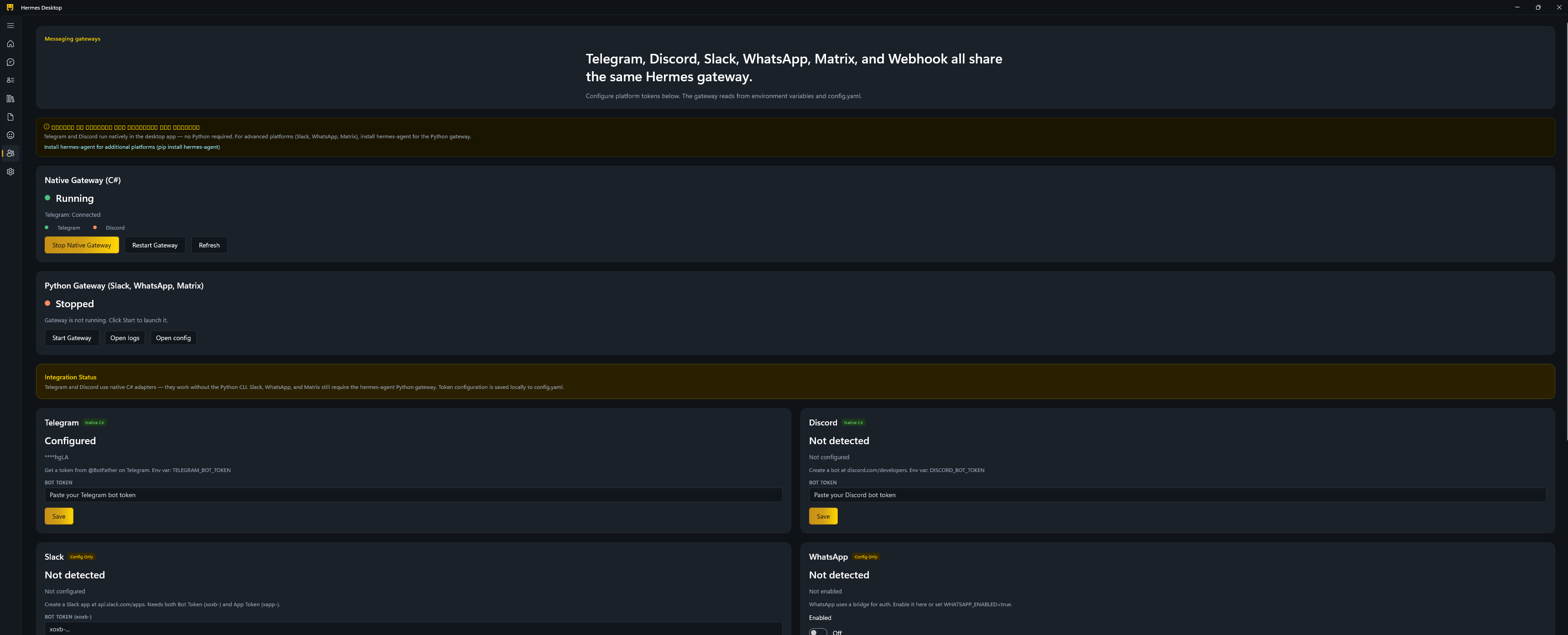Viewport: 1568px width, 635px height.
Task: Click the WhatsApp 'Config Only' badge
Action: 866,557
